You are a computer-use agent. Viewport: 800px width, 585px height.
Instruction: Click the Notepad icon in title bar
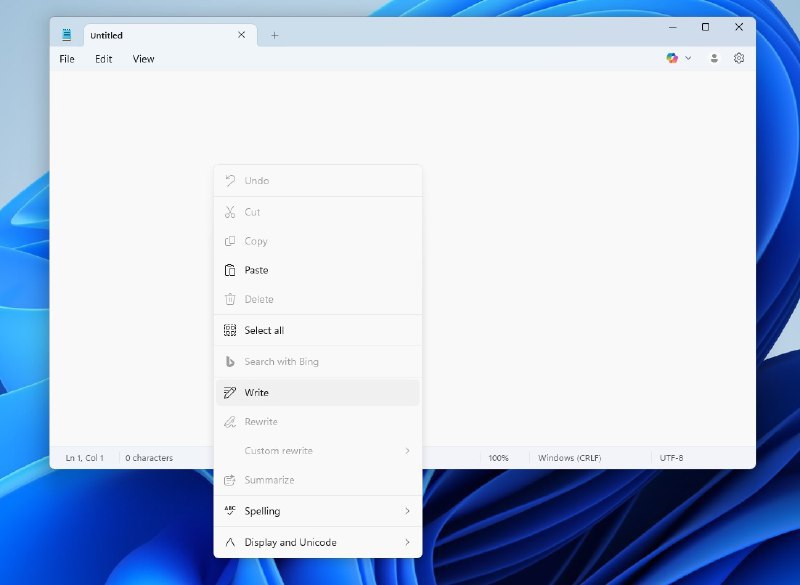[x=67, y=34]
